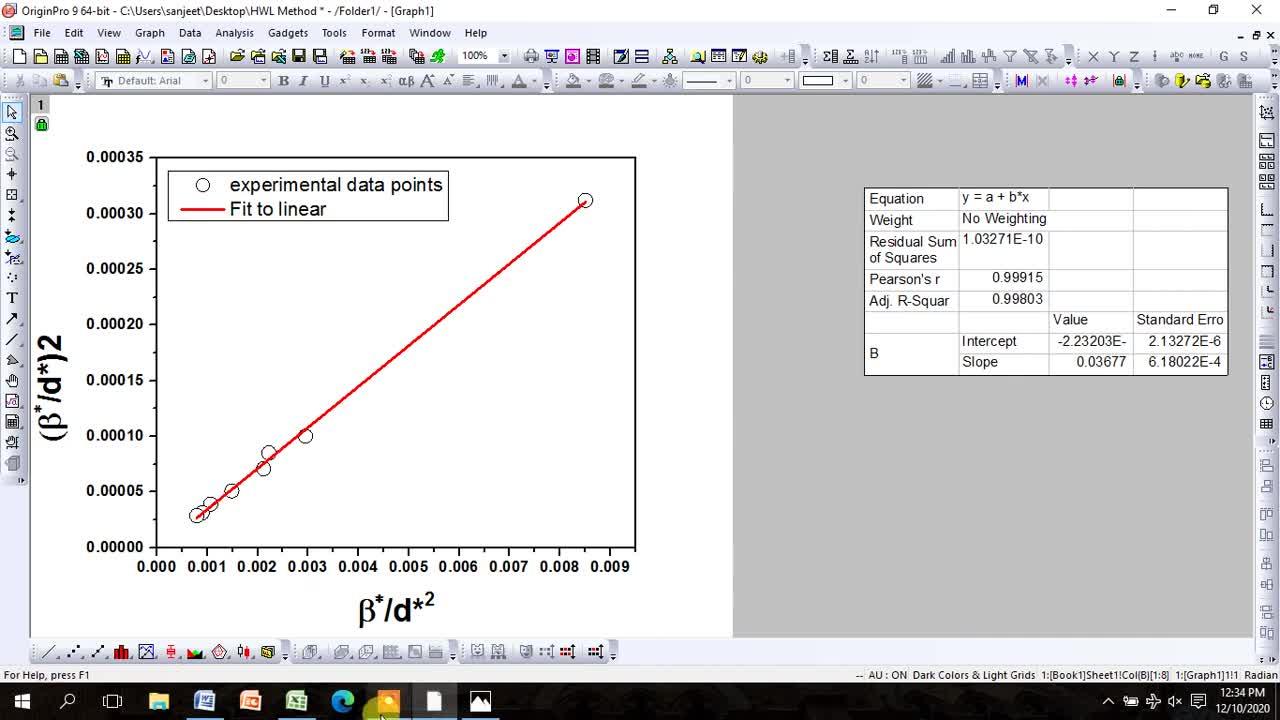The image size is (1280, 720).
Task: Toggle italic text formatting
Action: click(303, 80)
